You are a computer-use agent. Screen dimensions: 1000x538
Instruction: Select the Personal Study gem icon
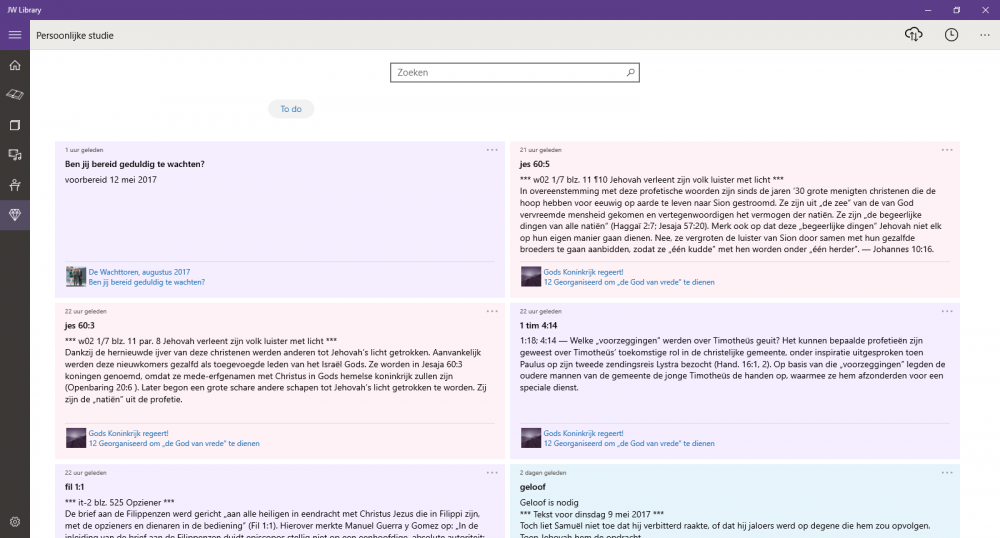15,215
